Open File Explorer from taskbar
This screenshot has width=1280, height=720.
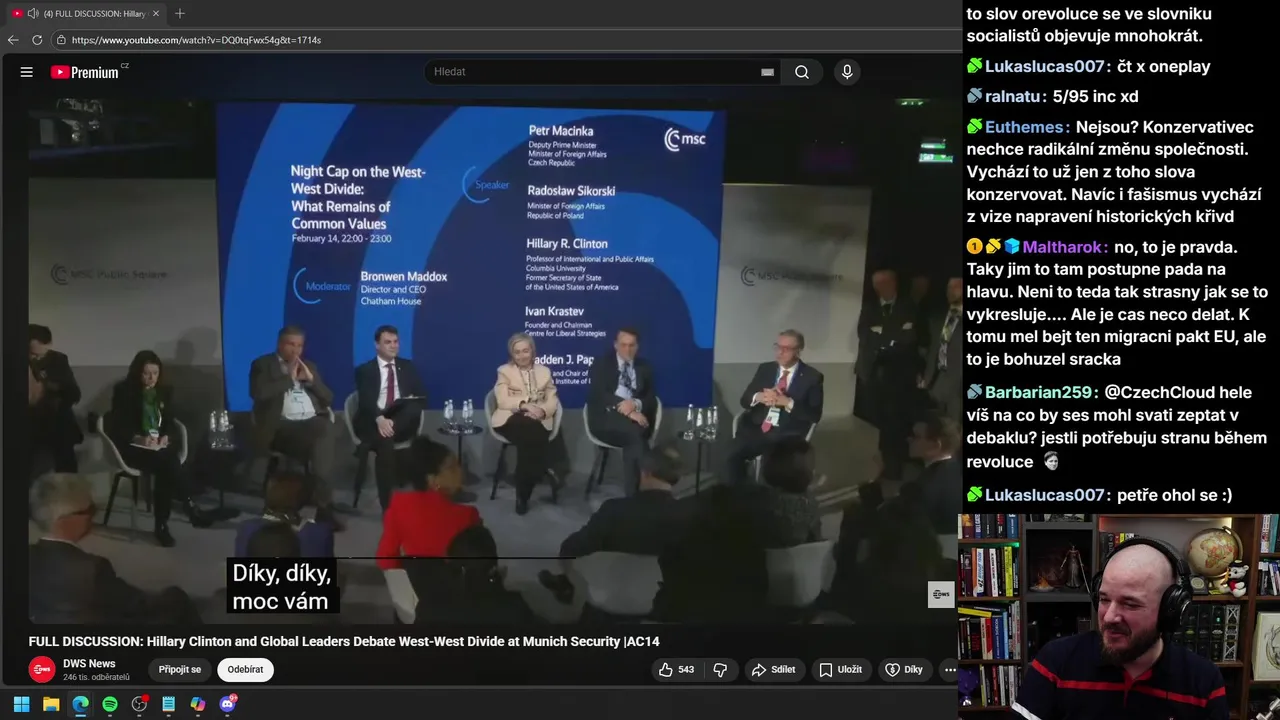click(x=51, y=704)
